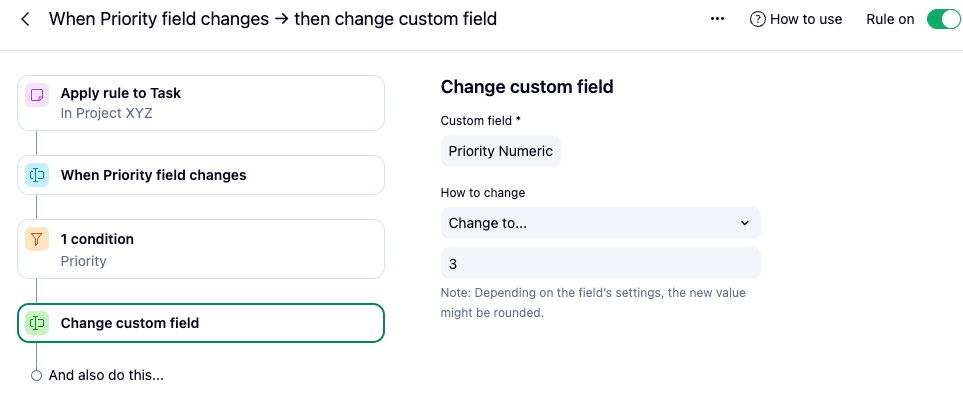
Task: Click the Priority Numeric custom field chip
Action: [x=500, y=151]
